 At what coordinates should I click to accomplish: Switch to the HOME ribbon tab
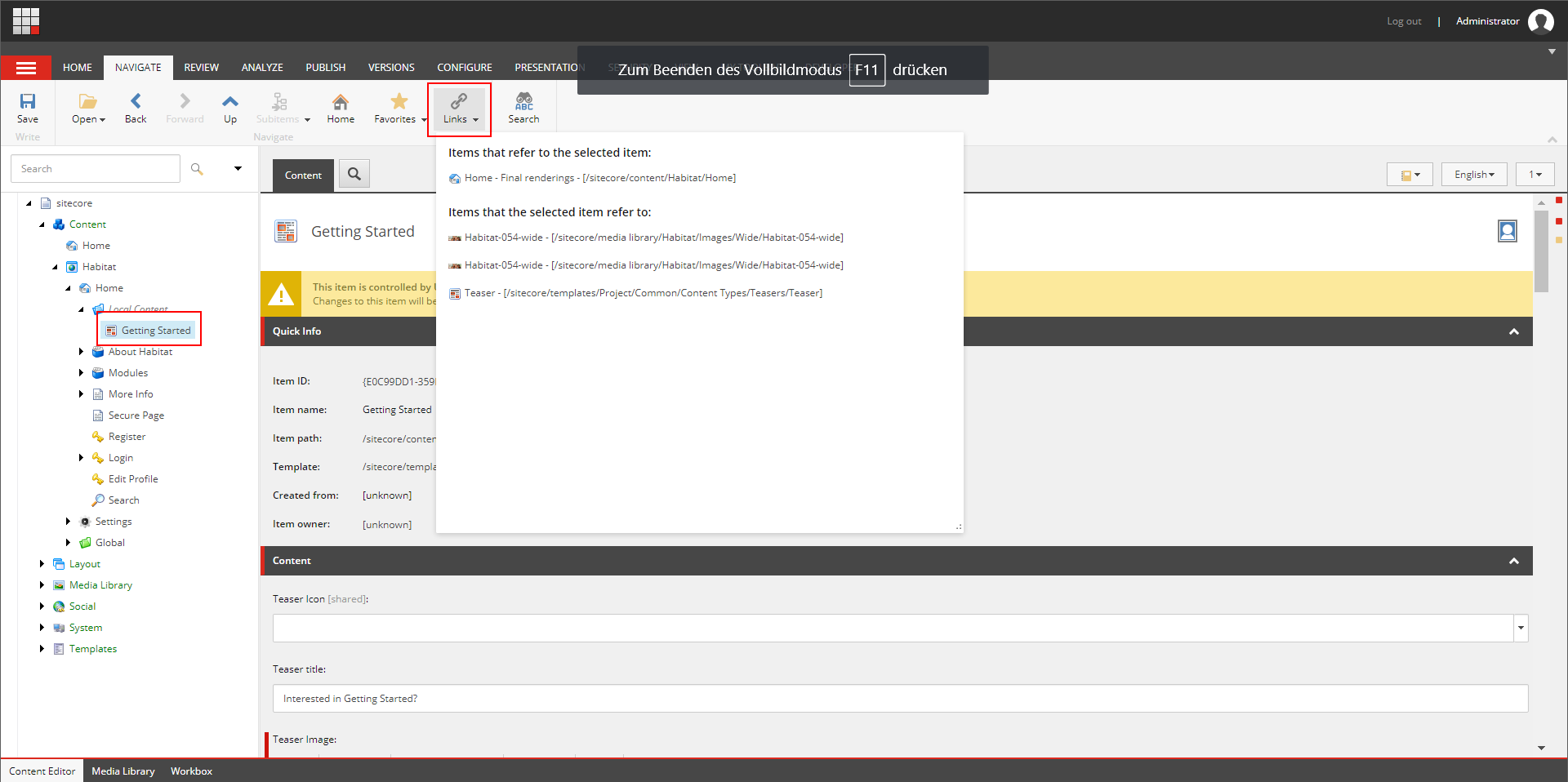click(x=78, y=68)
